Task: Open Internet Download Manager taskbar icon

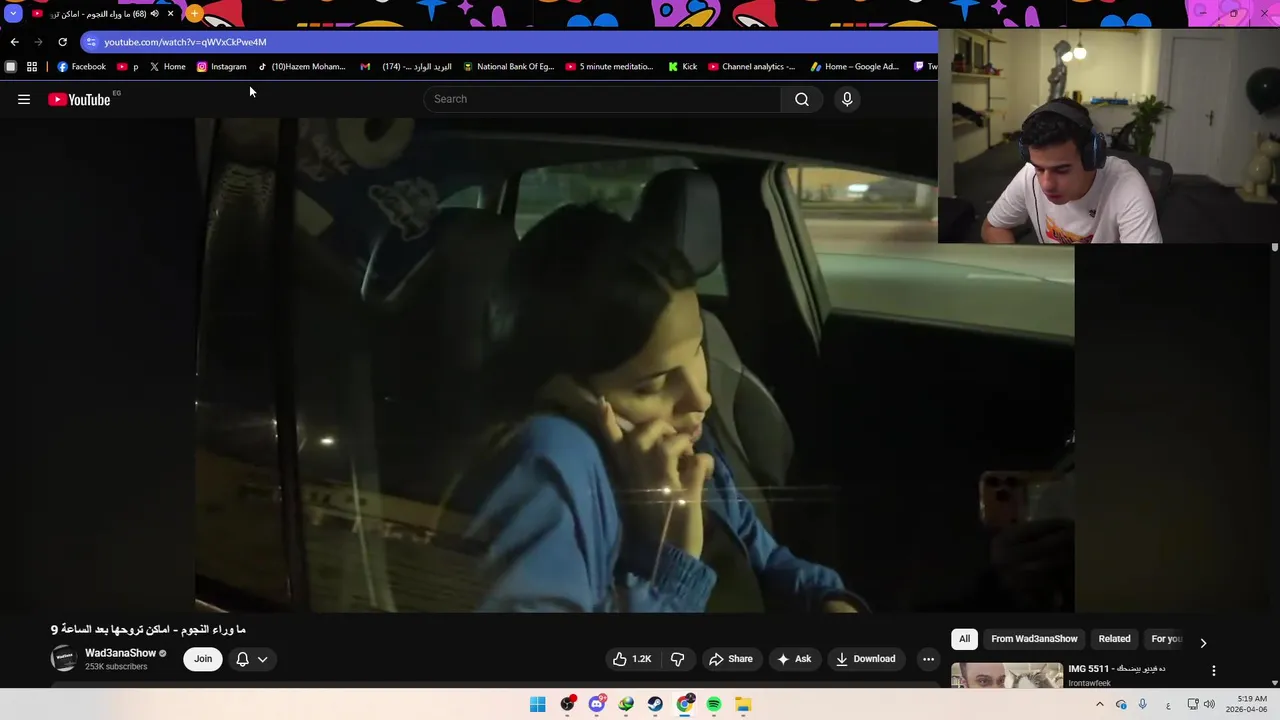Action: tap(626, 704)
